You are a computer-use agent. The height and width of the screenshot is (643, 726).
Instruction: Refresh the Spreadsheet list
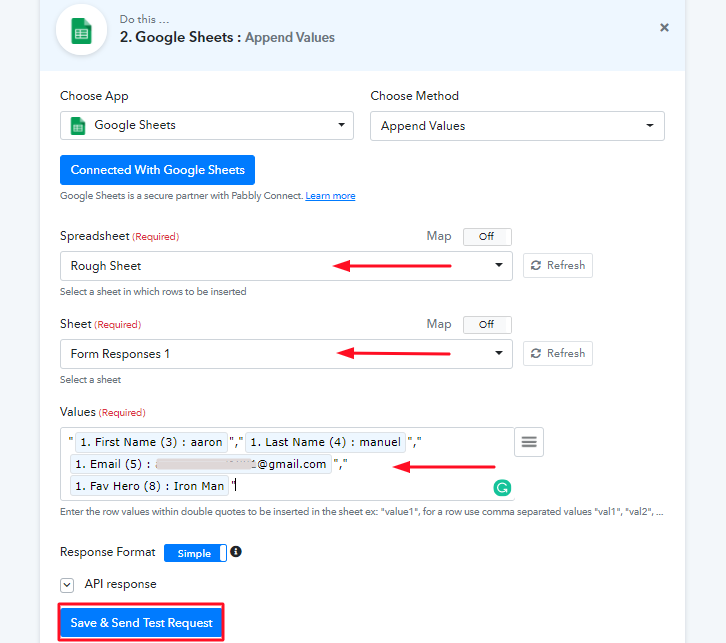click(x=557, y=265)
